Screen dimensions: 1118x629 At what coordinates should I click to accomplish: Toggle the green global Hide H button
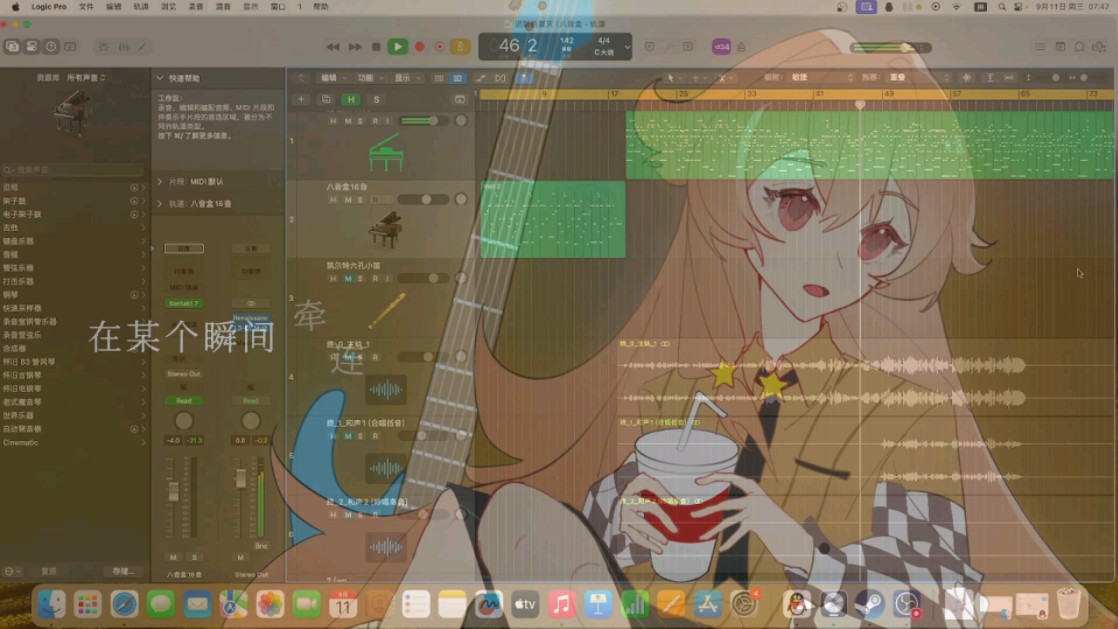pyautogui.click(x=351, y=99)
